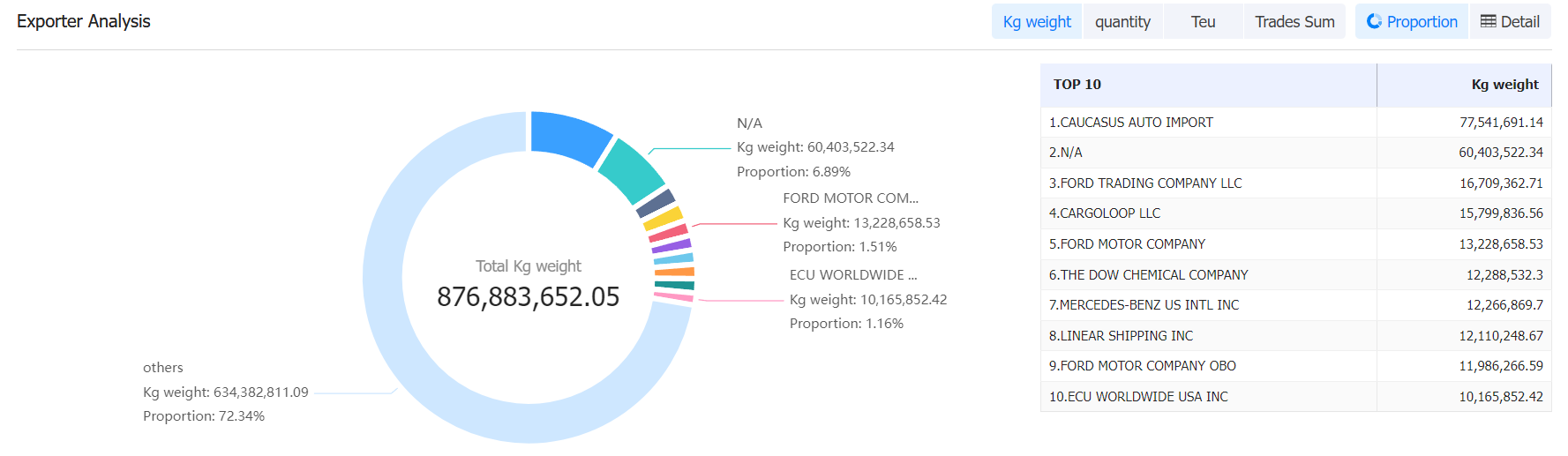This screenshot has height=456, width=1568.
Task: Click the Proportion pie chart icon
Action: pos(1374,21)
